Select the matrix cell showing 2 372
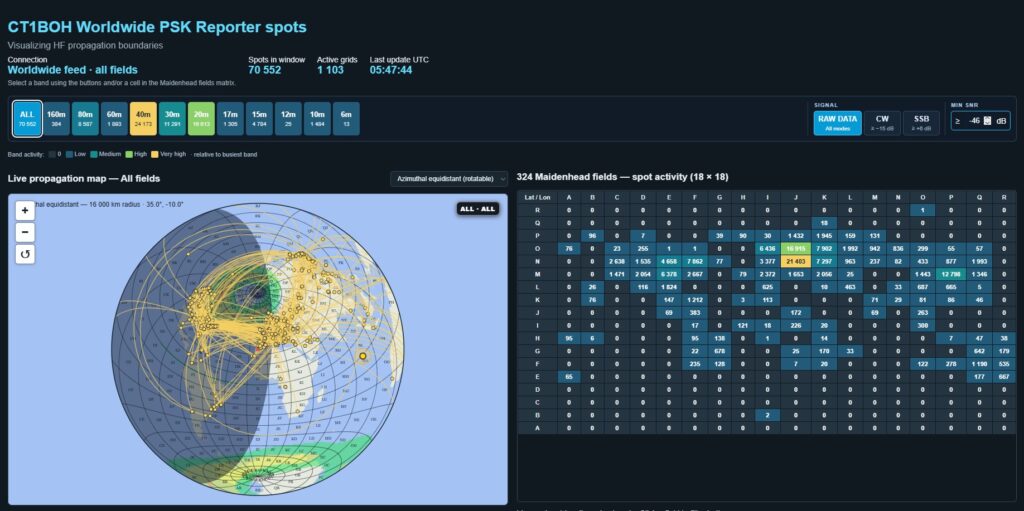The height and width of the screenshot is (511, 1024). coord(767,274)
